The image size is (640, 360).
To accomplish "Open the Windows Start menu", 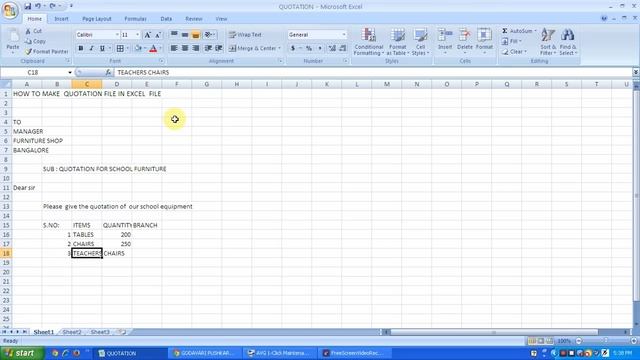I will pos(21,353).
